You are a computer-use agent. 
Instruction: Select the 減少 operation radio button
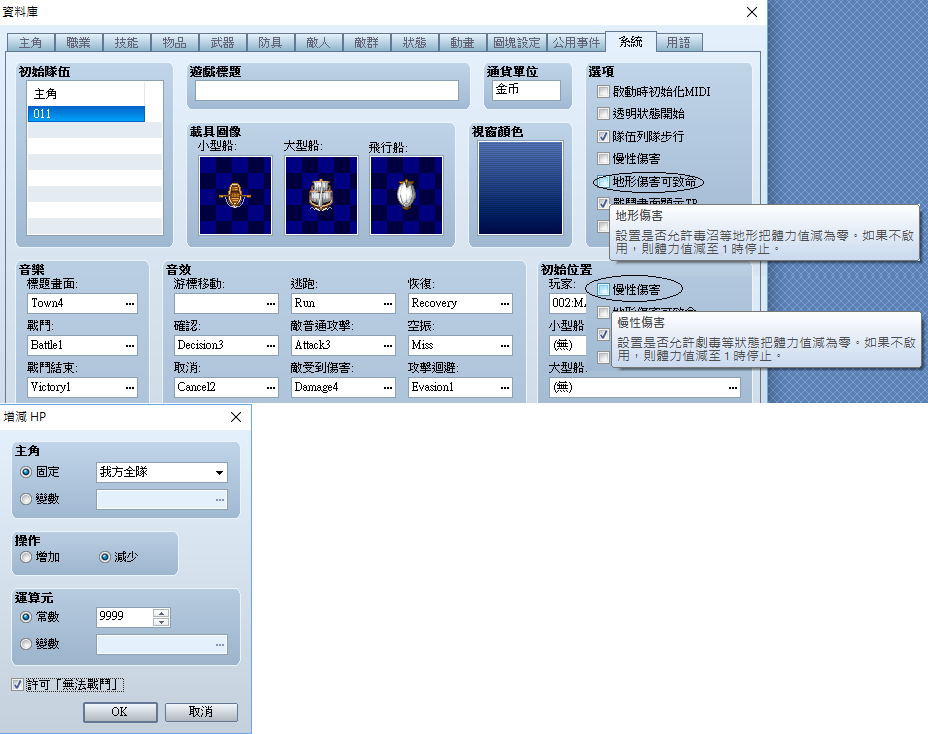[x=105, y=557]
